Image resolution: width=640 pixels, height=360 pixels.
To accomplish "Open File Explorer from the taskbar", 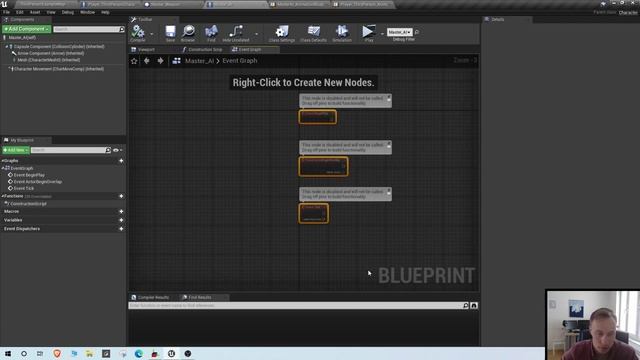I will 89,353.
